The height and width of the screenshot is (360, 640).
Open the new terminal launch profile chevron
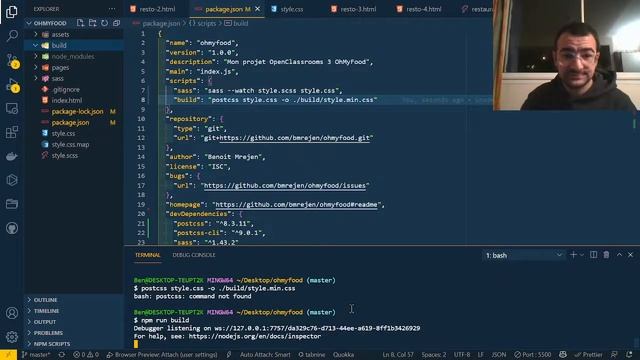582,255
